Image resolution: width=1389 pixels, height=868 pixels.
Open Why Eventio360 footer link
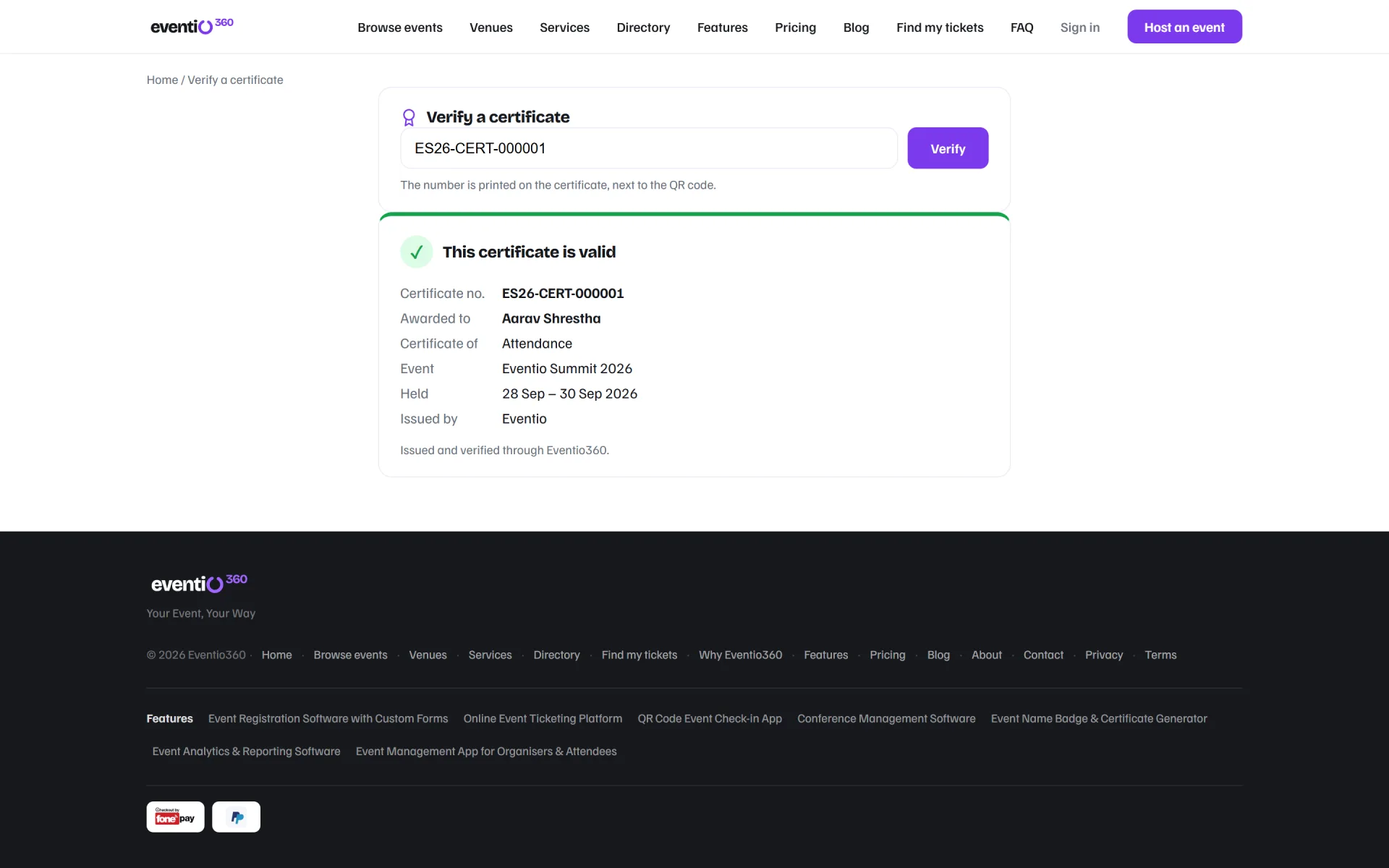740,655
